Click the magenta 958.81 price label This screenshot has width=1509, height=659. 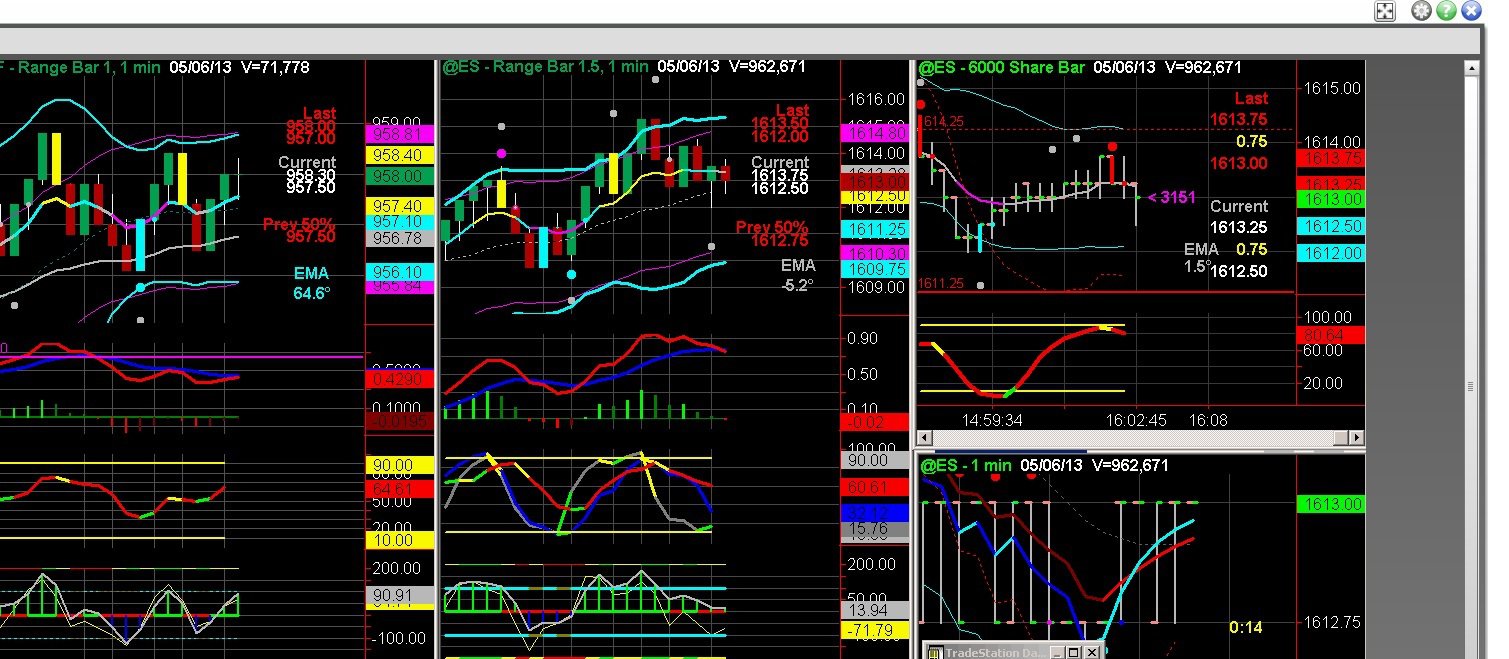click(400, 133)
